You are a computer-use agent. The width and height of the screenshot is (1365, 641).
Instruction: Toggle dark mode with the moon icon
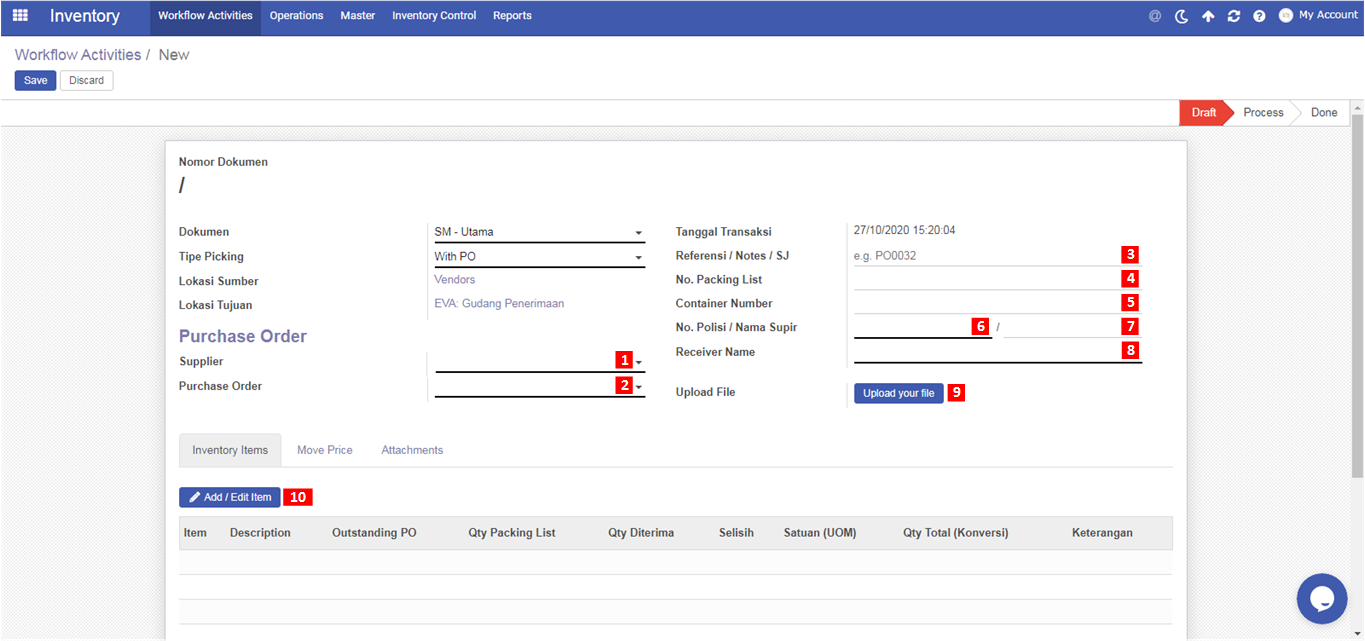1181,16
